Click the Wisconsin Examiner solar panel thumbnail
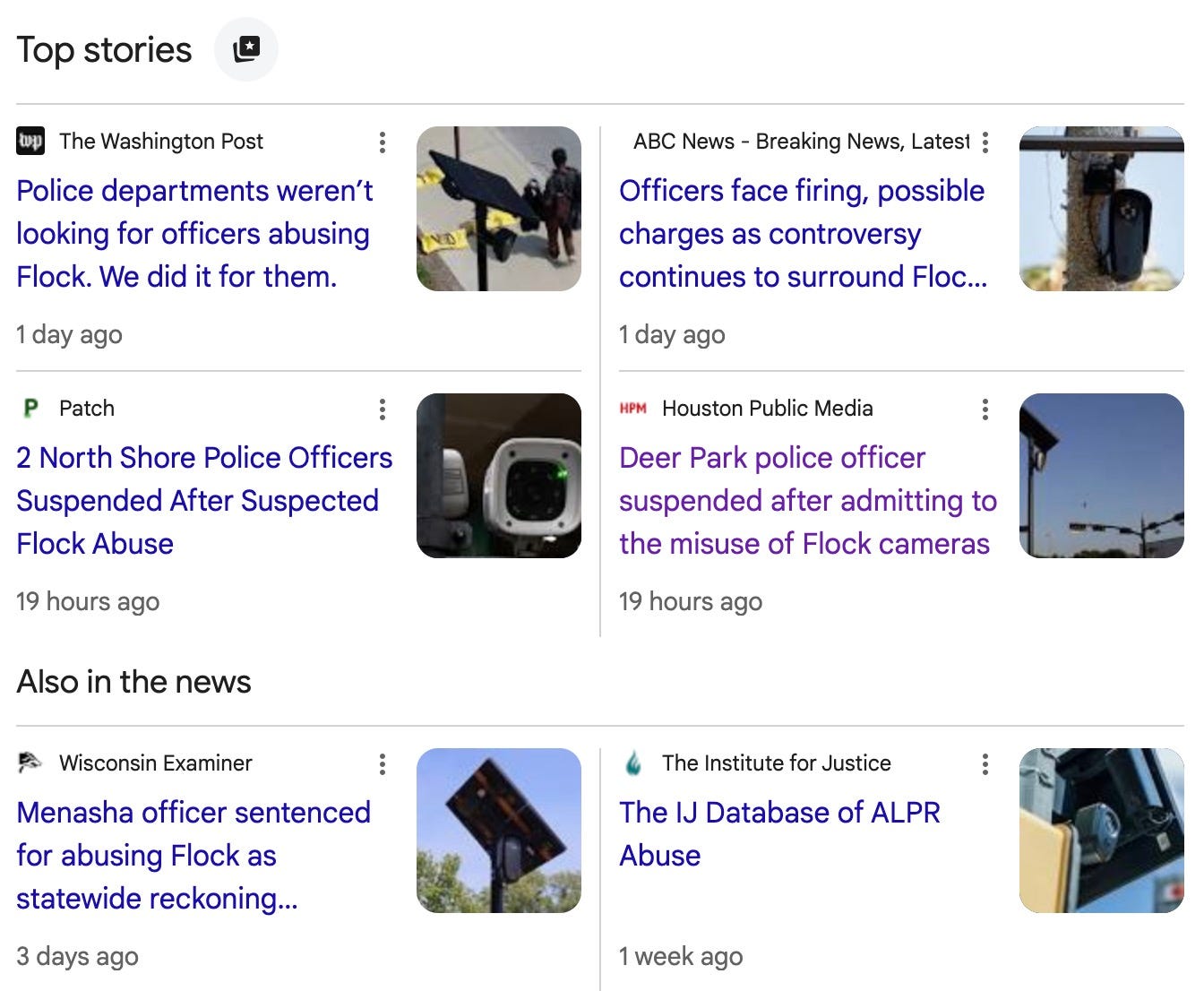Image resolution: width=1204 pixels, height=991 pixels. tap(499, 831)
